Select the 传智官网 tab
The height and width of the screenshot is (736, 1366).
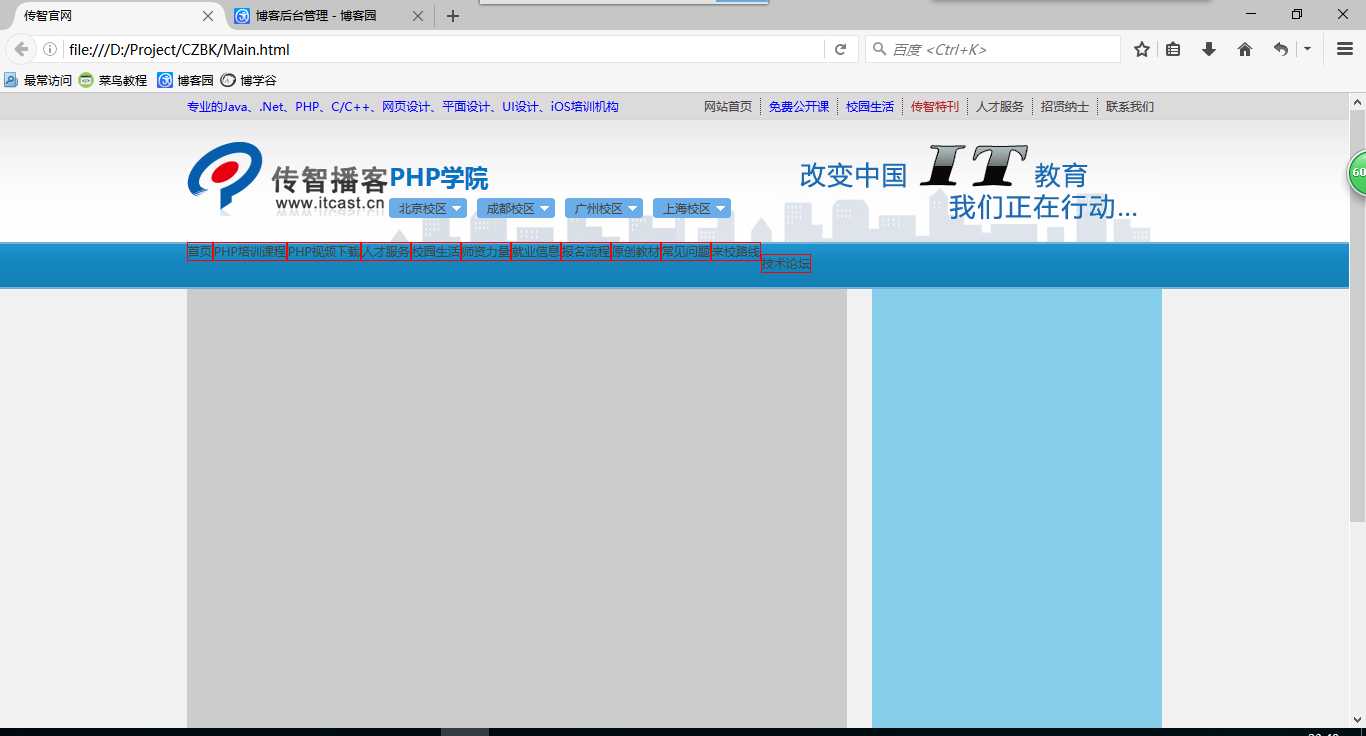[x=110, y=16]
